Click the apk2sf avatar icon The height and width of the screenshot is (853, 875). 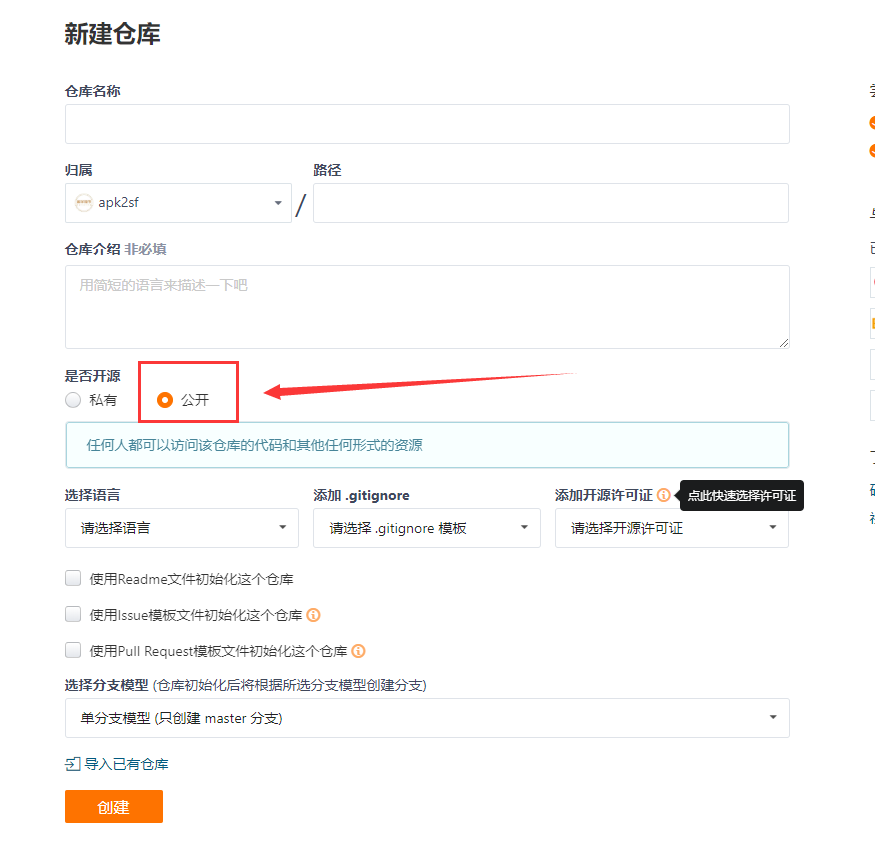point(84,203)
